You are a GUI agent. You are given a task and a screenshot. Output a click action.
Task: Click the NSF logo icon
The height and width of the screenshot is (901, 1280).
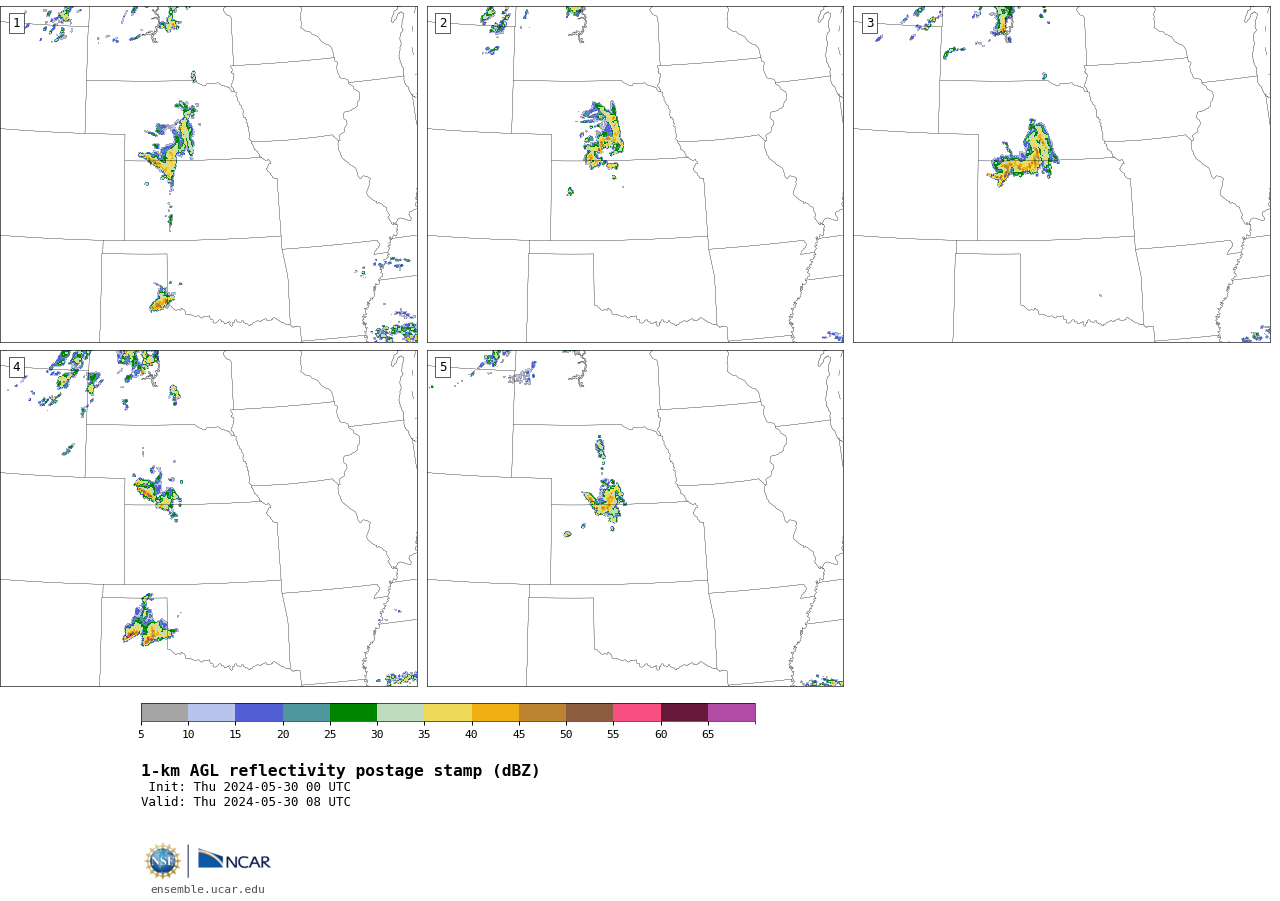tap(163, 861)
